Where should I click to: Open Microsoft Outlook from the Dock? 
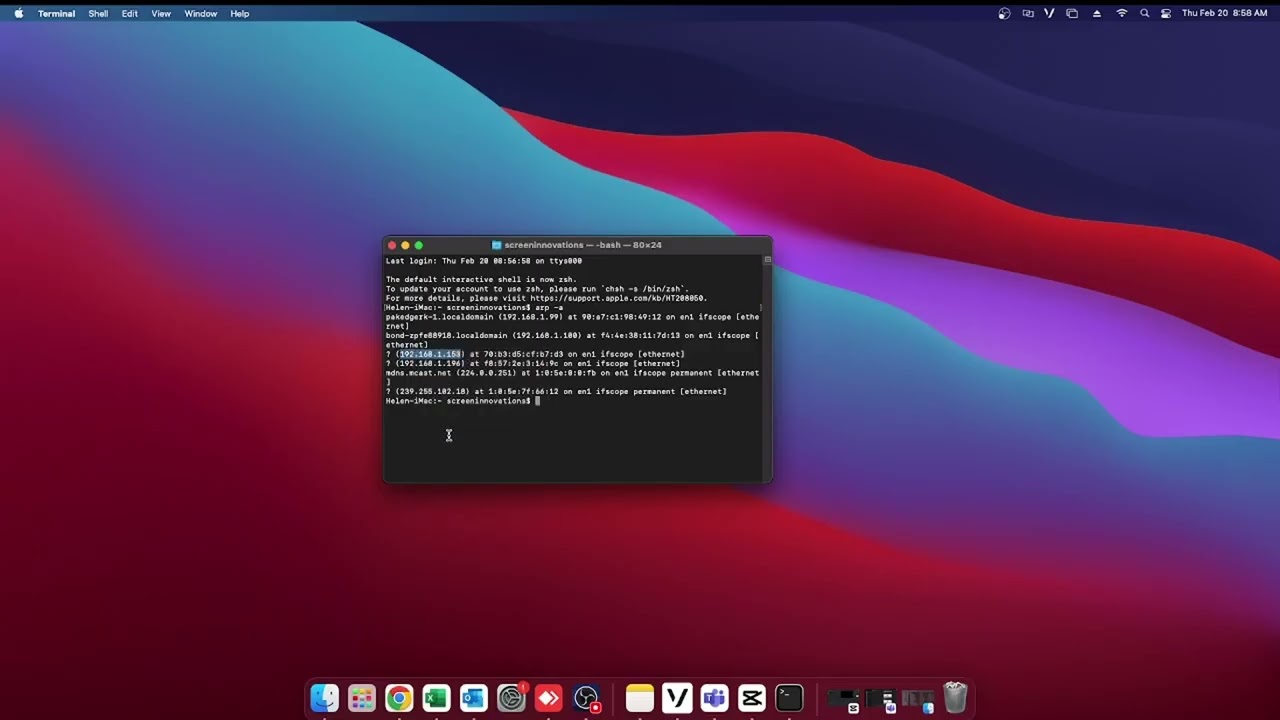click(473, 697)
